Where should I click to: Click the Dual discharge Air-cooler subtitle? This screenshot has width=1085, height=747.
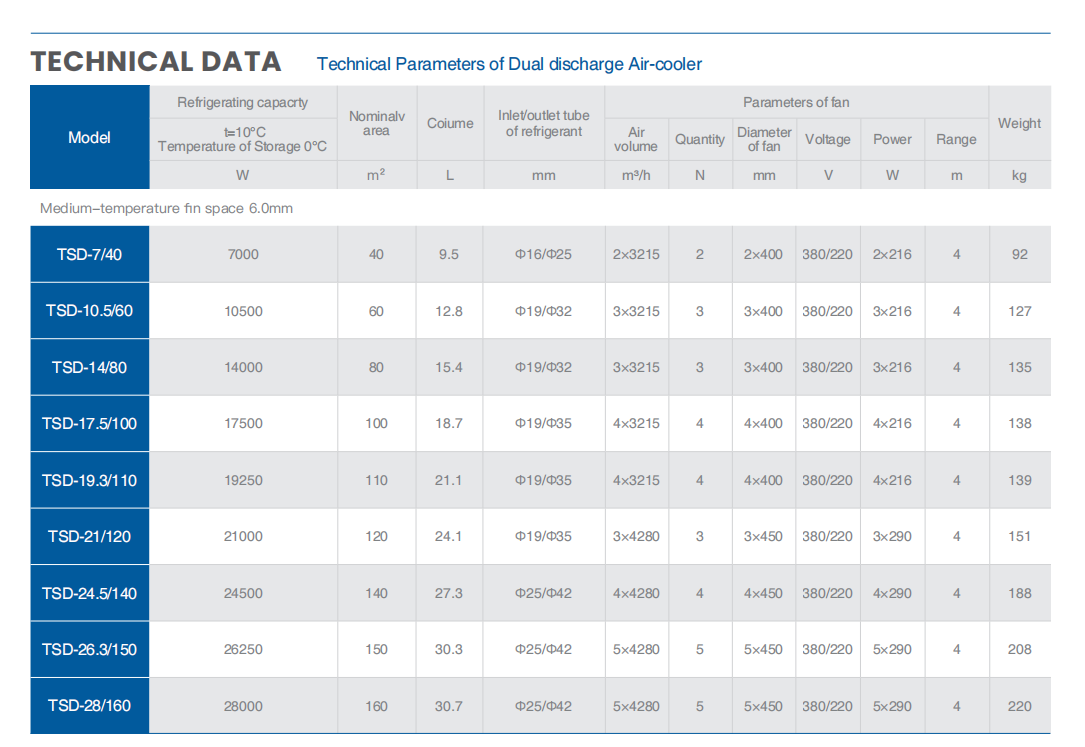coord(509,64)
